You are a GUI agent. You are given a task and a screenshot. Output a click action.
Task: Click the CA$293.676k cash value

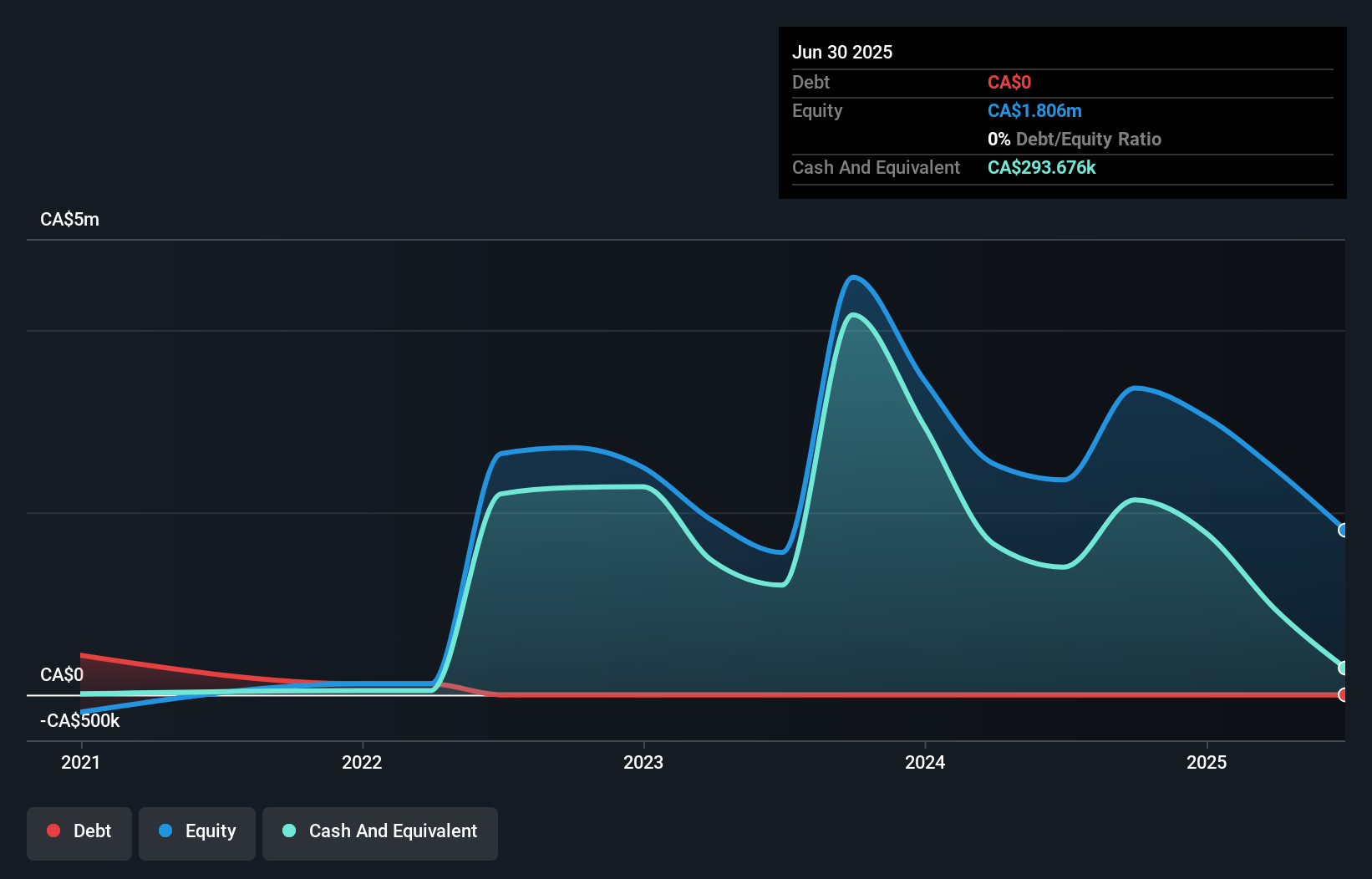[x=1041, y=167]
